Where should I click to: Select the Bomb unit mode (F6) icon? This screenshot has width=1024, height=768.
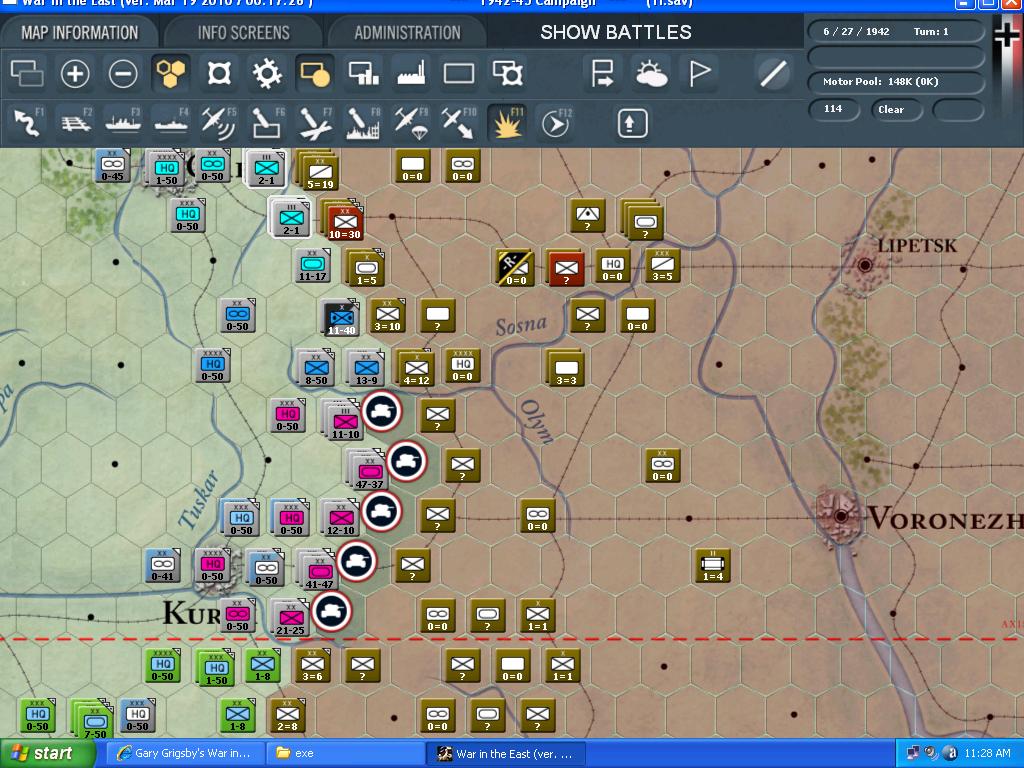[x=267, y=123]
